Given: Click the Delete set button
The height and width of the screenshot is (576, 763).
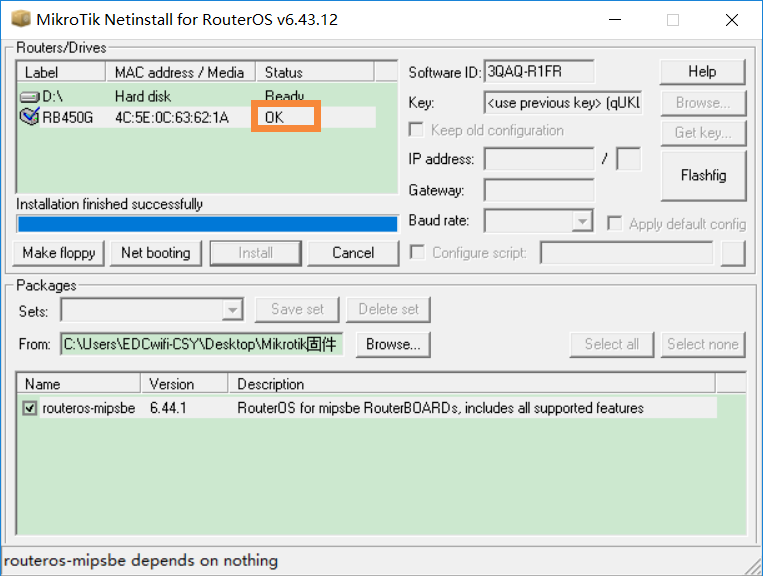Looking at the screenshot, I should click(x=388, y=309).
